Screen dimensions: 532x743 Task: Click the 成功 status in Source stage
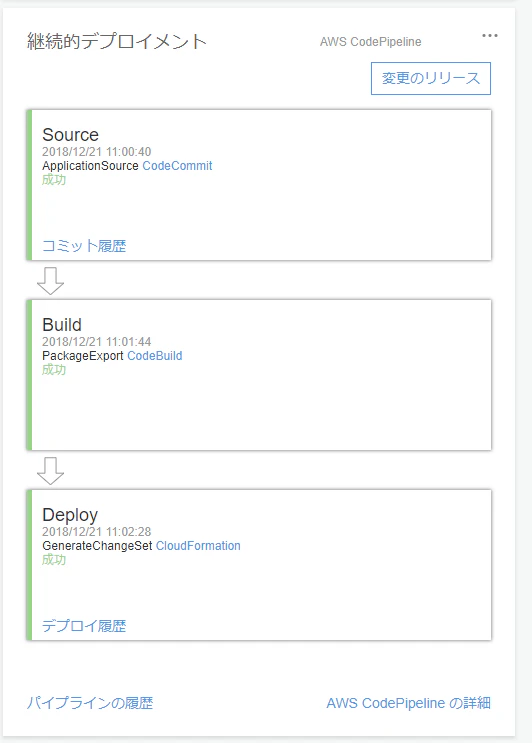coord(54,180)
